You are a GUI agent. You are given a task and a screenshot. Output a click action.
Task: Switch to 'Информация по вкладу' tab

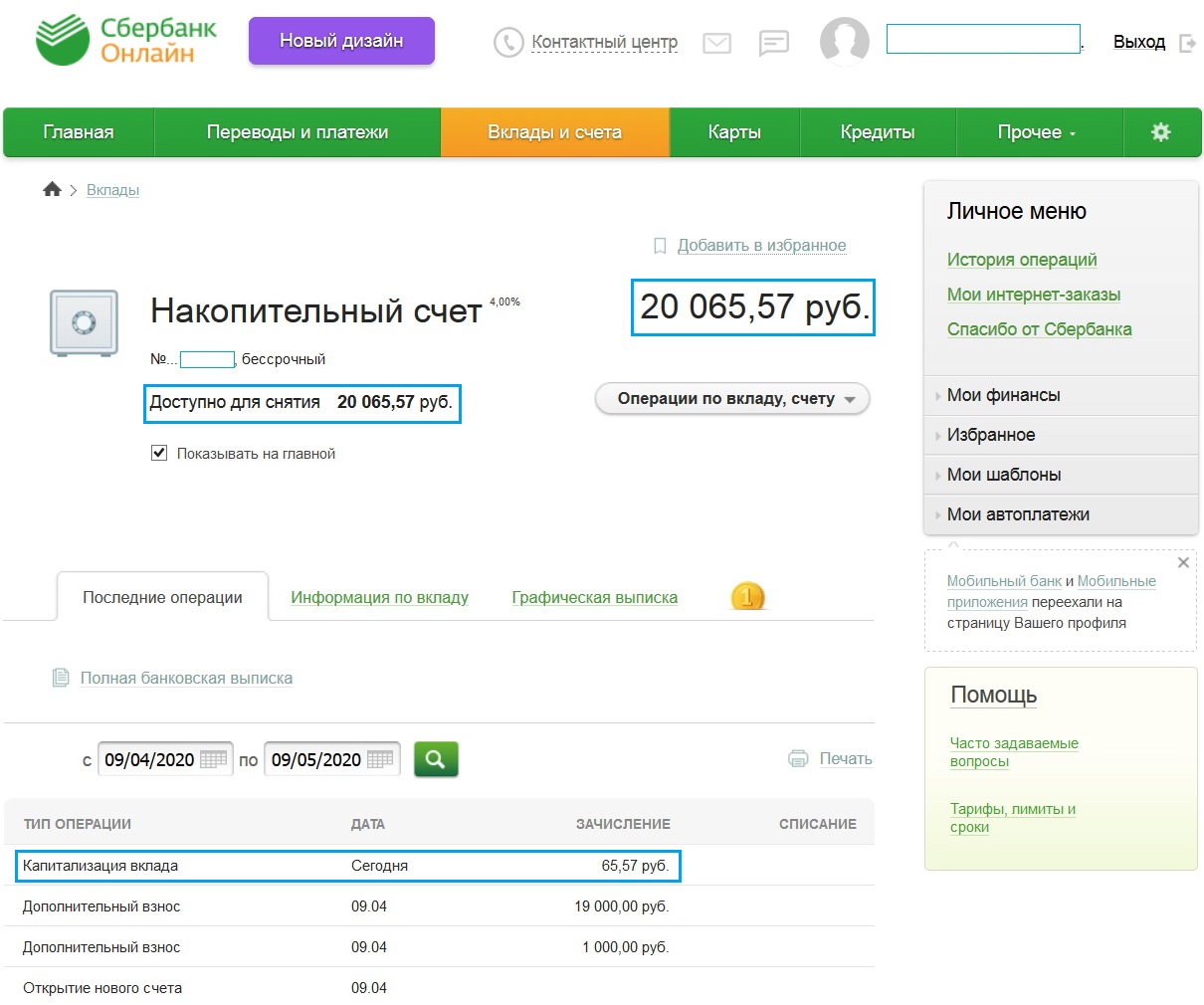click(379, 597)
